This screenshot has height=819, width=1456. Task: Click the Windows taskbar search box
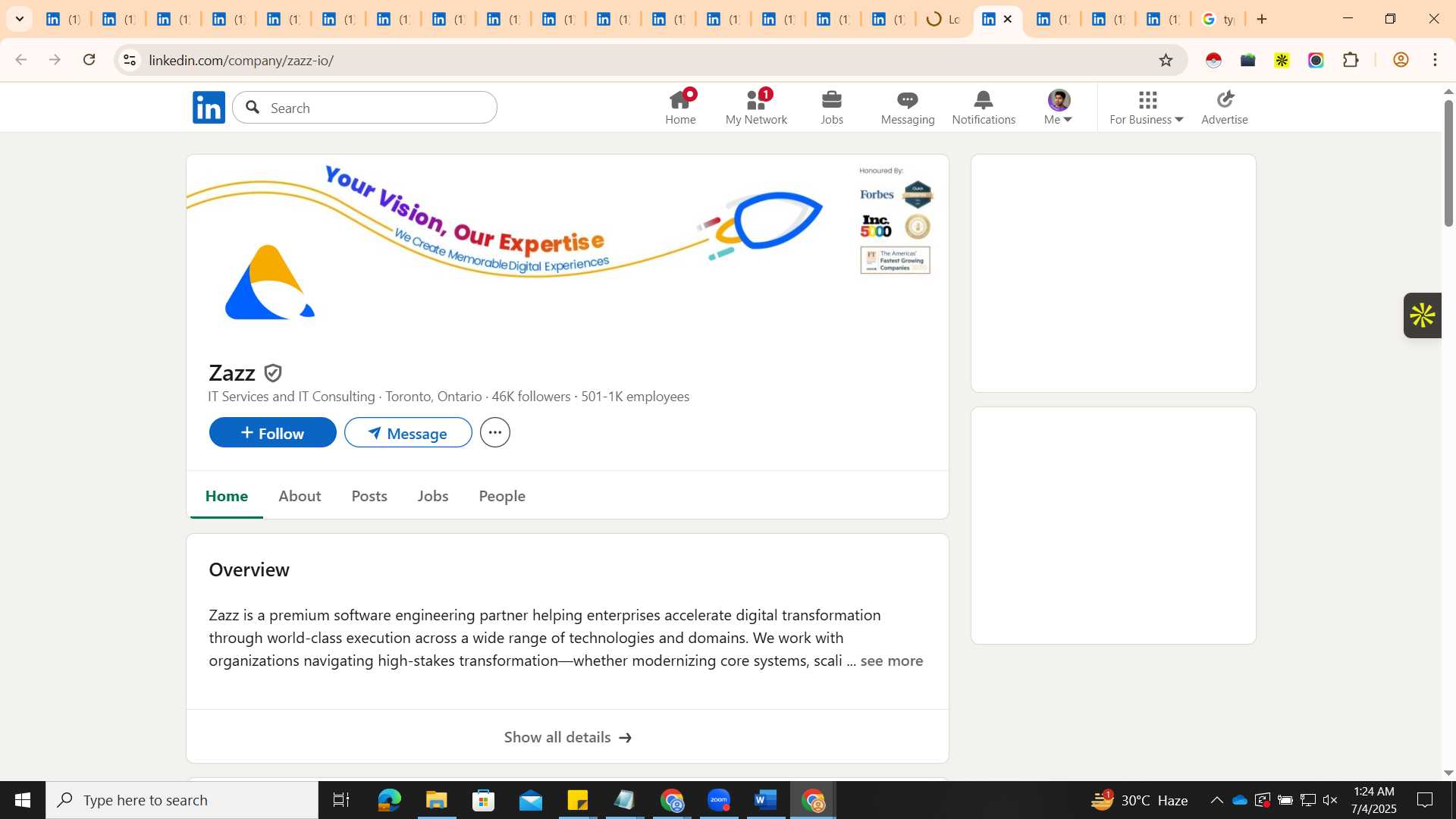[x=182, y=800]
